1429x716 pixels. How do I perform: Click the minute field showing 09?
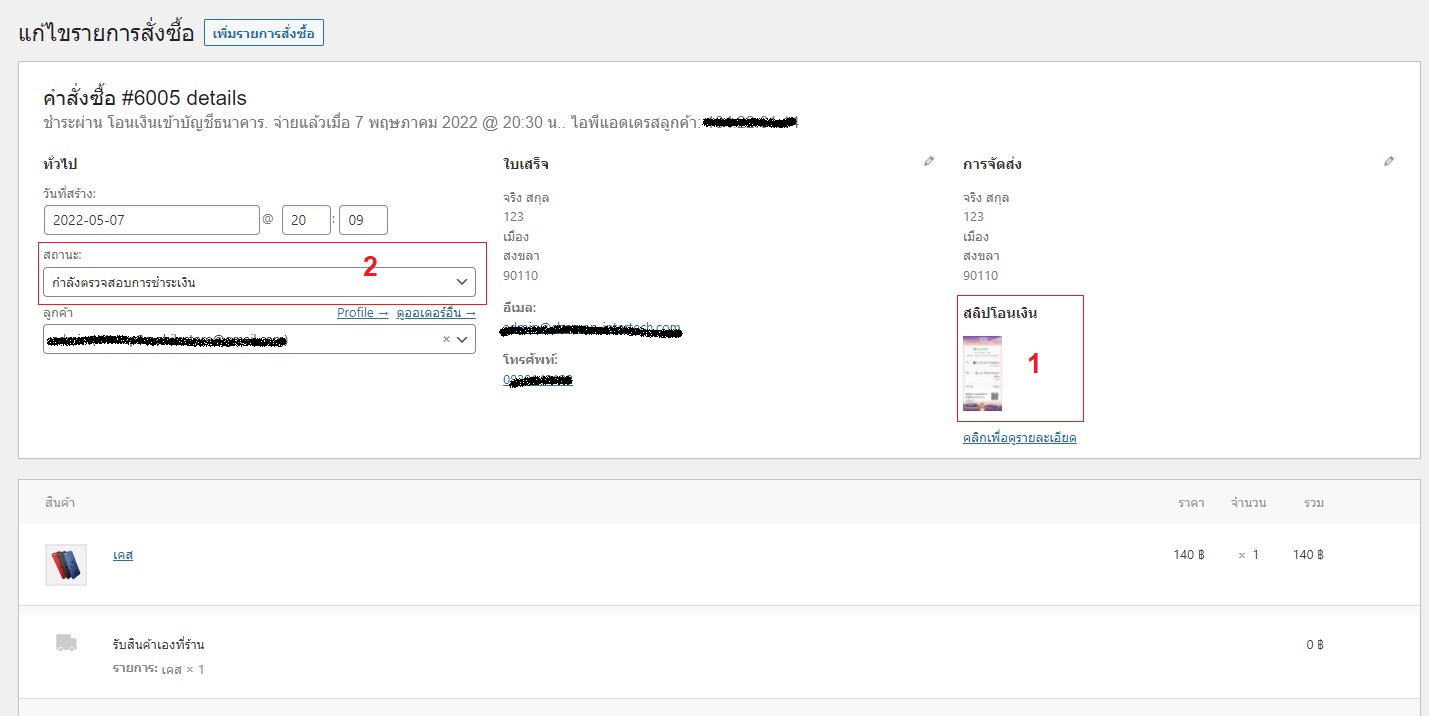pos(363,220)
